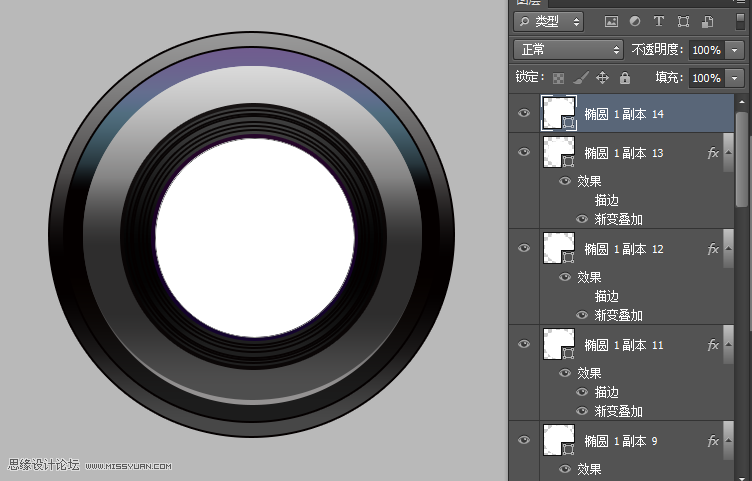This screenshot has width=752, height=481.
Task: Select layer name 椭圆 1 副本 9
Action: click(x=621, y=441)
